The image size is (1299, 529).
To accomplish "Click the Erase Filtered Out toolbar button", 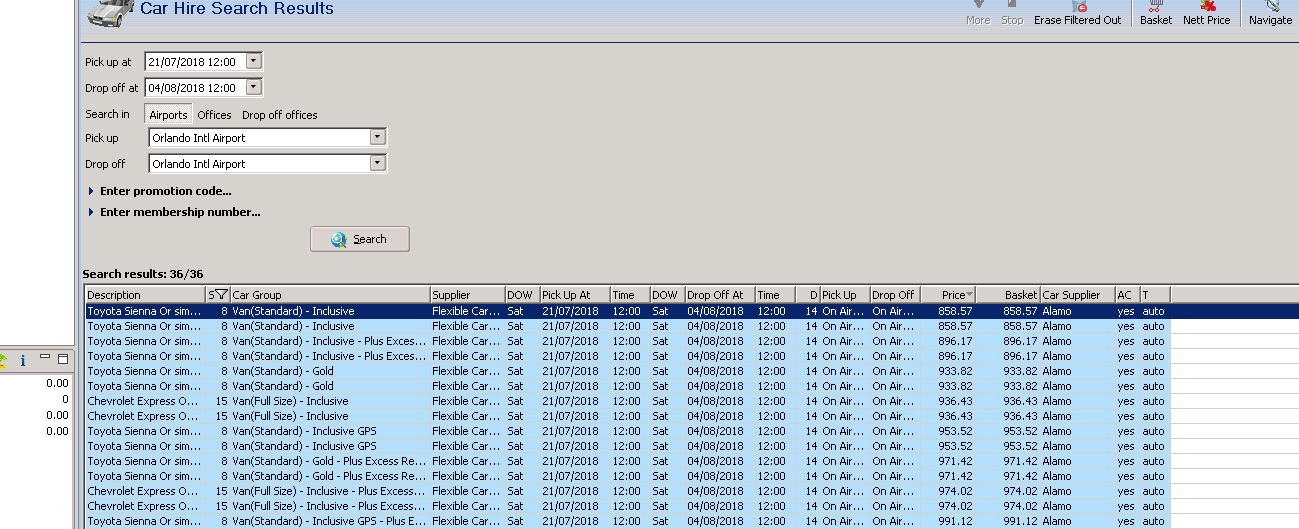I will (x=1077, y=13).
